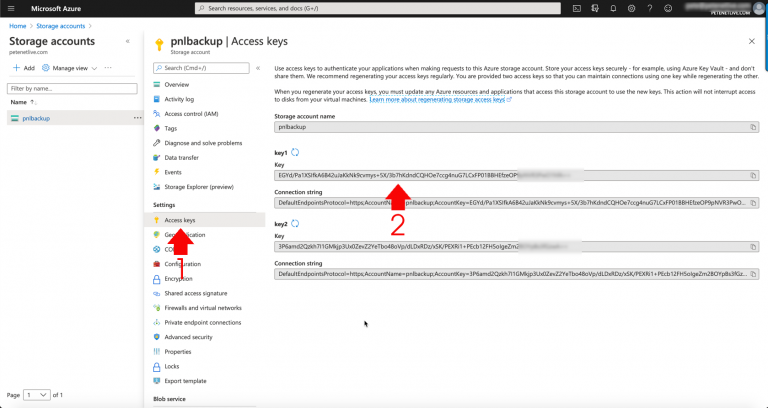The image size is (768, 408).
Task: Click the account avatar
Action: click(758, 6)
